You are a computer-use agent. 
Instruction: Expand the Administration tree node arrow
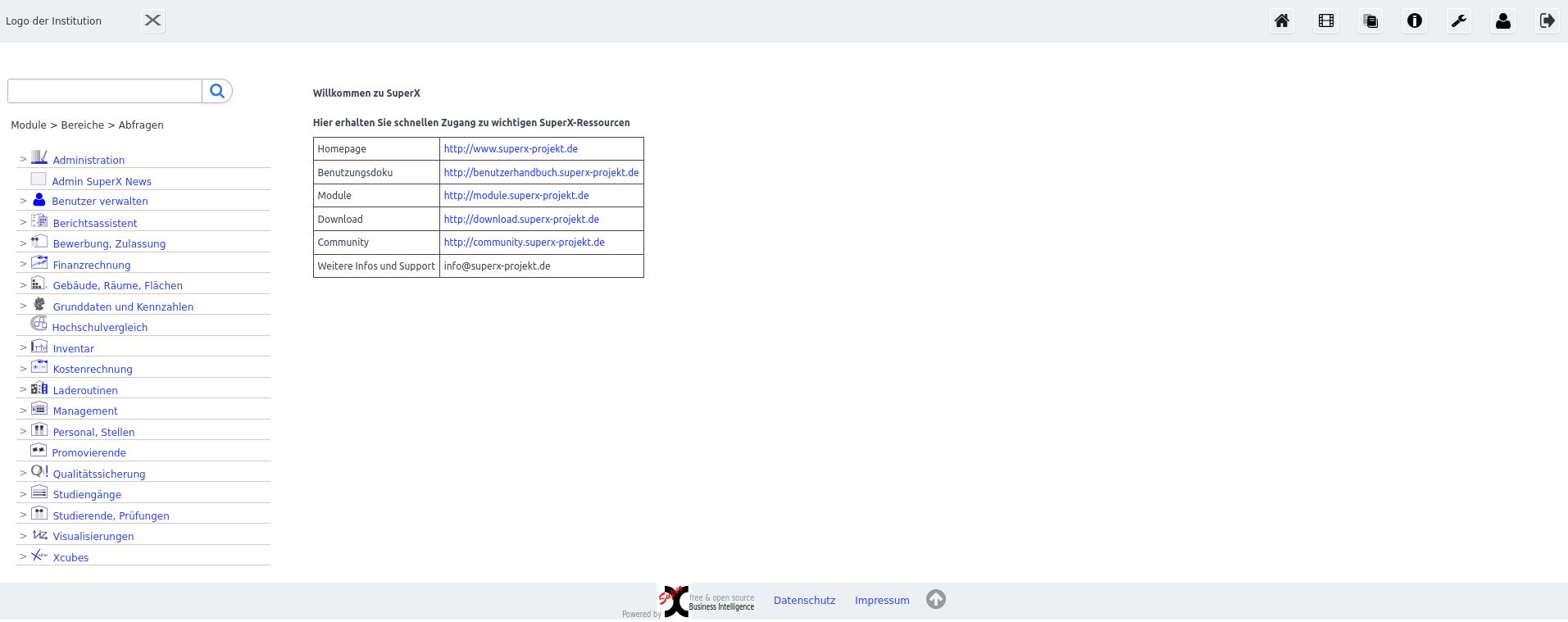tap(23, 160)
